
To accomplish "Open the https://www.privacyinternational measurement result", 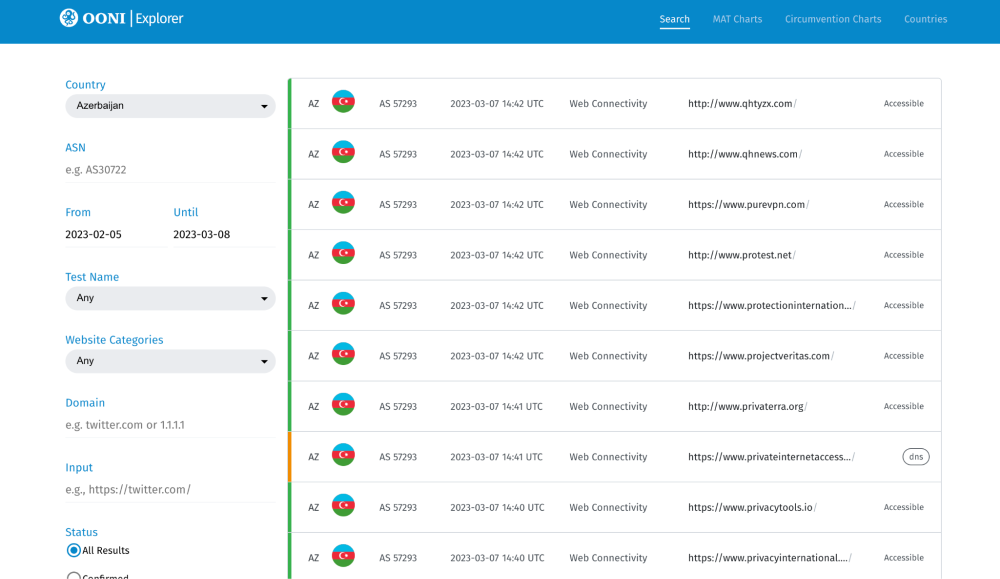I will pyautogui.click(x=768, y=558).
